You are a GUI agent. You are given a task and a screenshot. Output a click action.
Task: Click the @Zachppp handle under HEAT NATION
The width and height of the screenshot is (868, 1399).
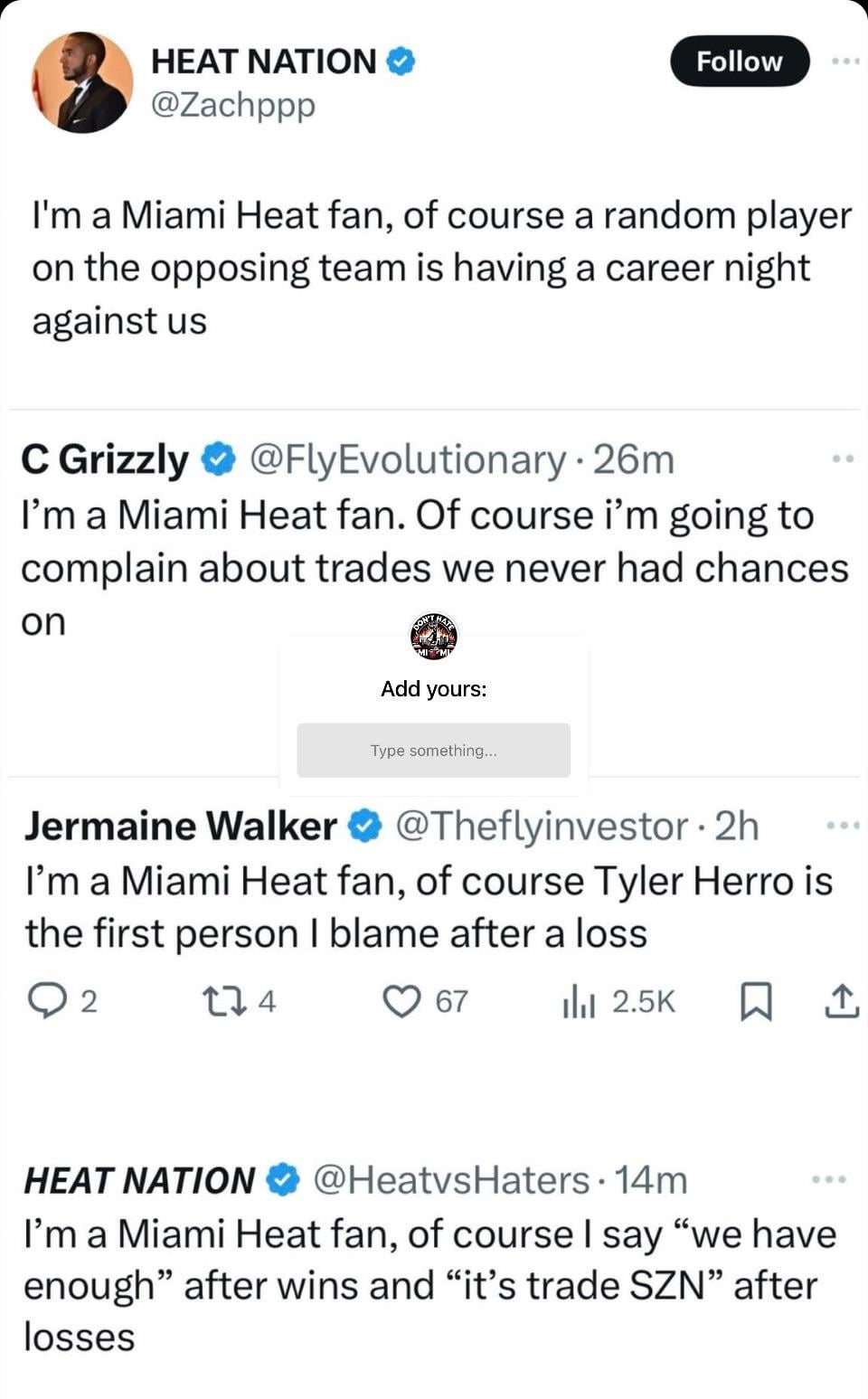click(x=233, y=105)
